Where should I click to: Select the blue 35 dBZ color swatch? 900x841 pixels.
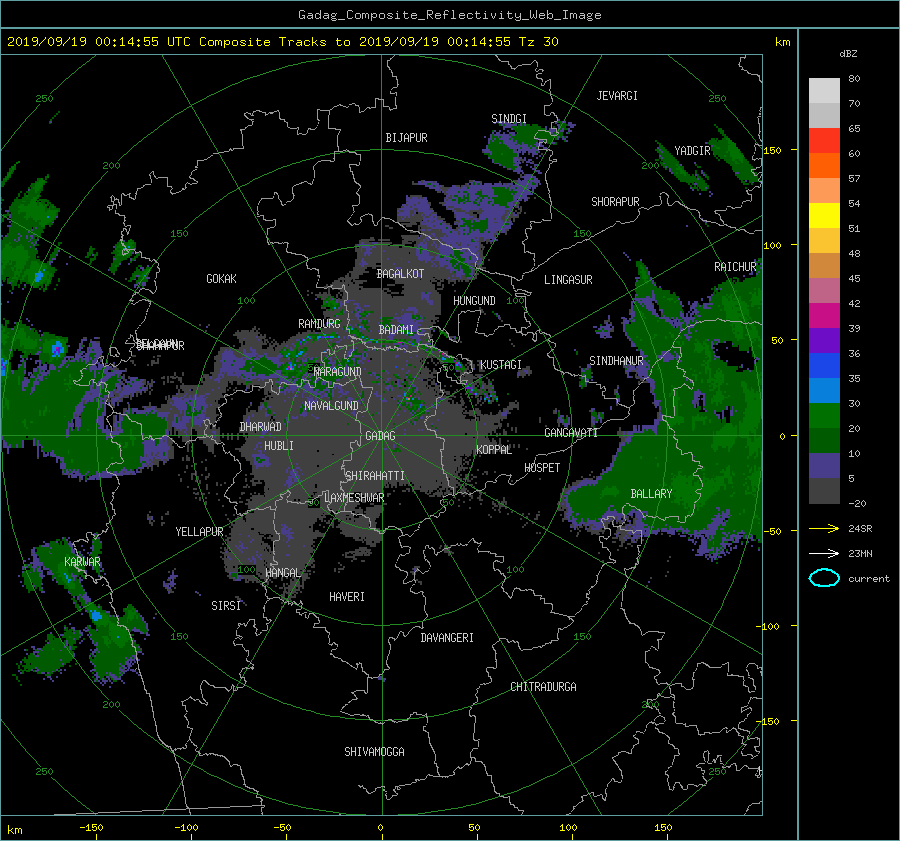coord(824,366)
